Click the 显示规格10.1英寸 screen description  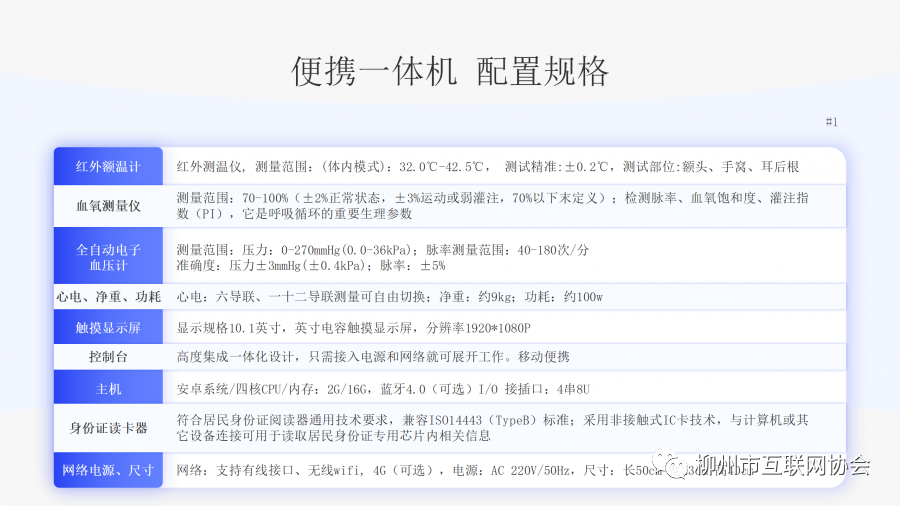[x=354, y=328]
